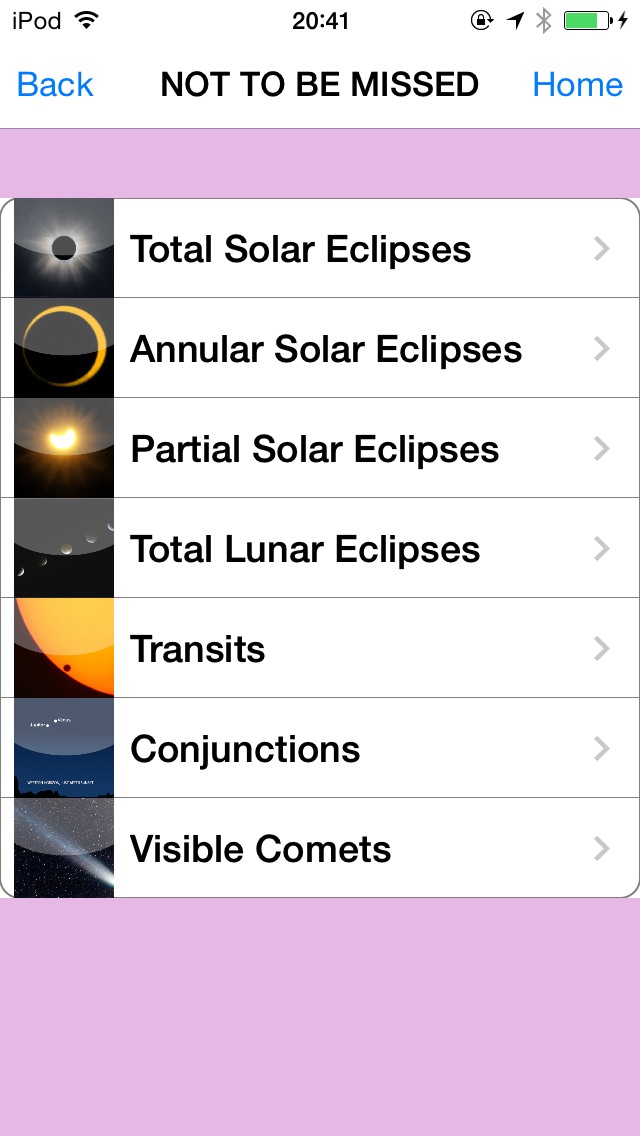Expand Annular Solar Eclipses with its chevron

pyautogui.click(x=601, y=349)
